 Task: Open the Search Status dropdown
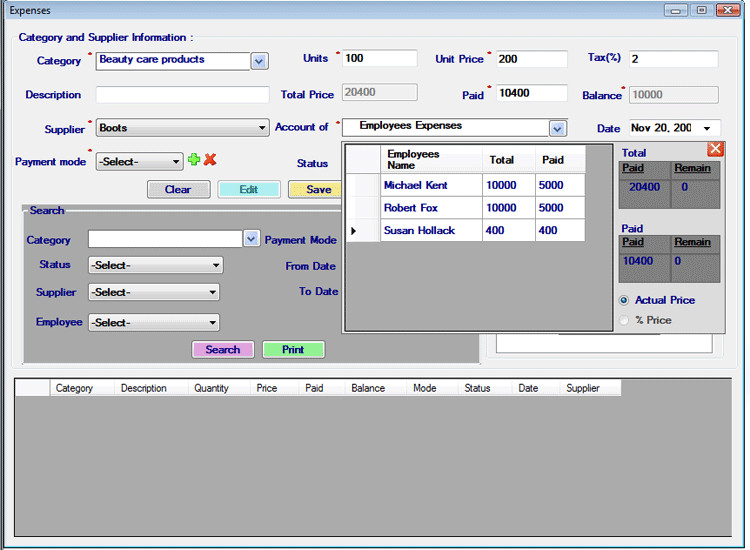click(x=155, y=265)
